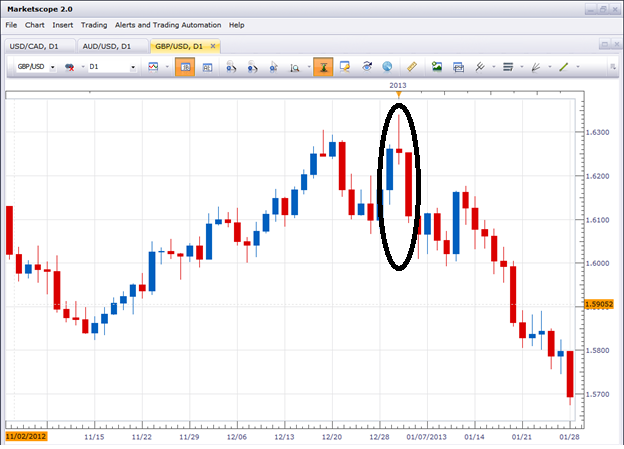Viewport: 624px width, 449px height.
Task: Toggle the highlighted orange hourglass button
Action: click(322, 67)
